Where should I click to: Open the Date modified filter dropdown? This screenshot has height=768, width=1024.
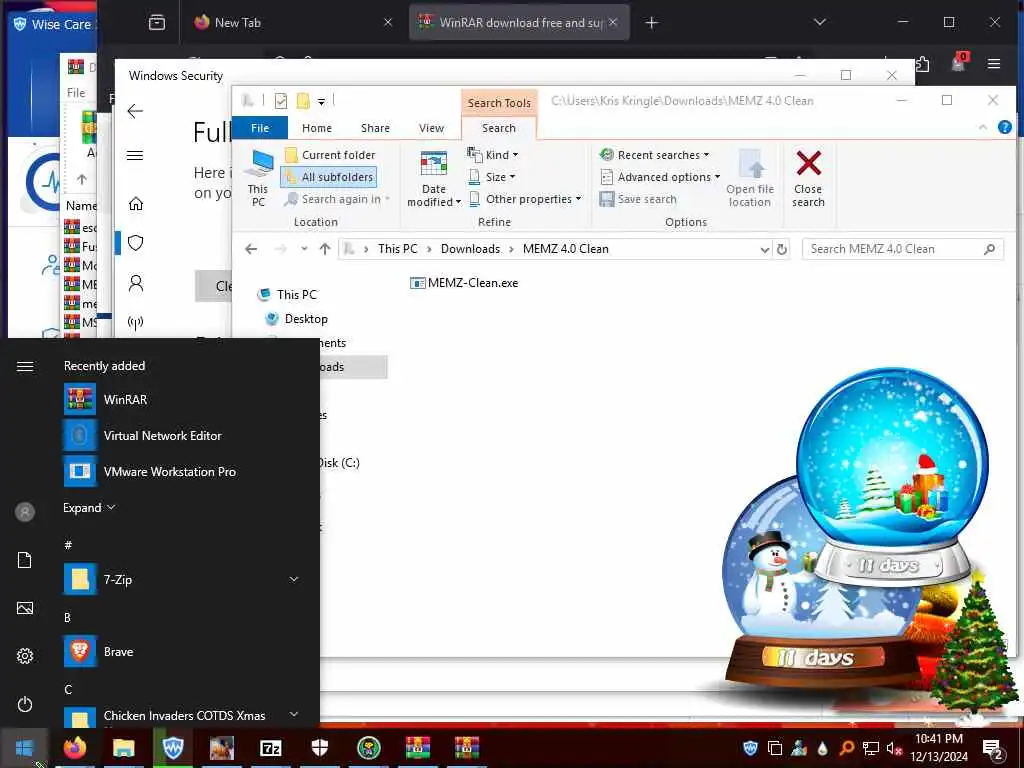(x=434, y=177)
